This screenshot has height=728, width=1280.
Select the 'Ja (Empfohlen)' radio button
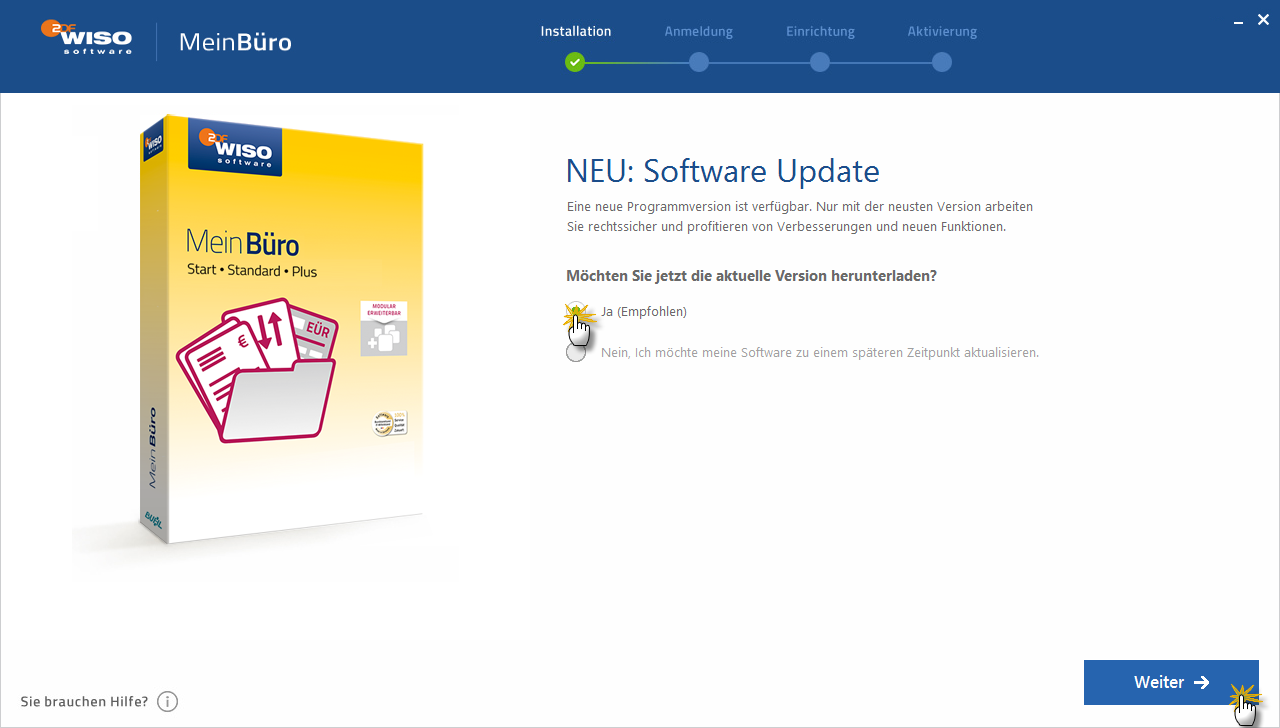(x=576, y=312)
